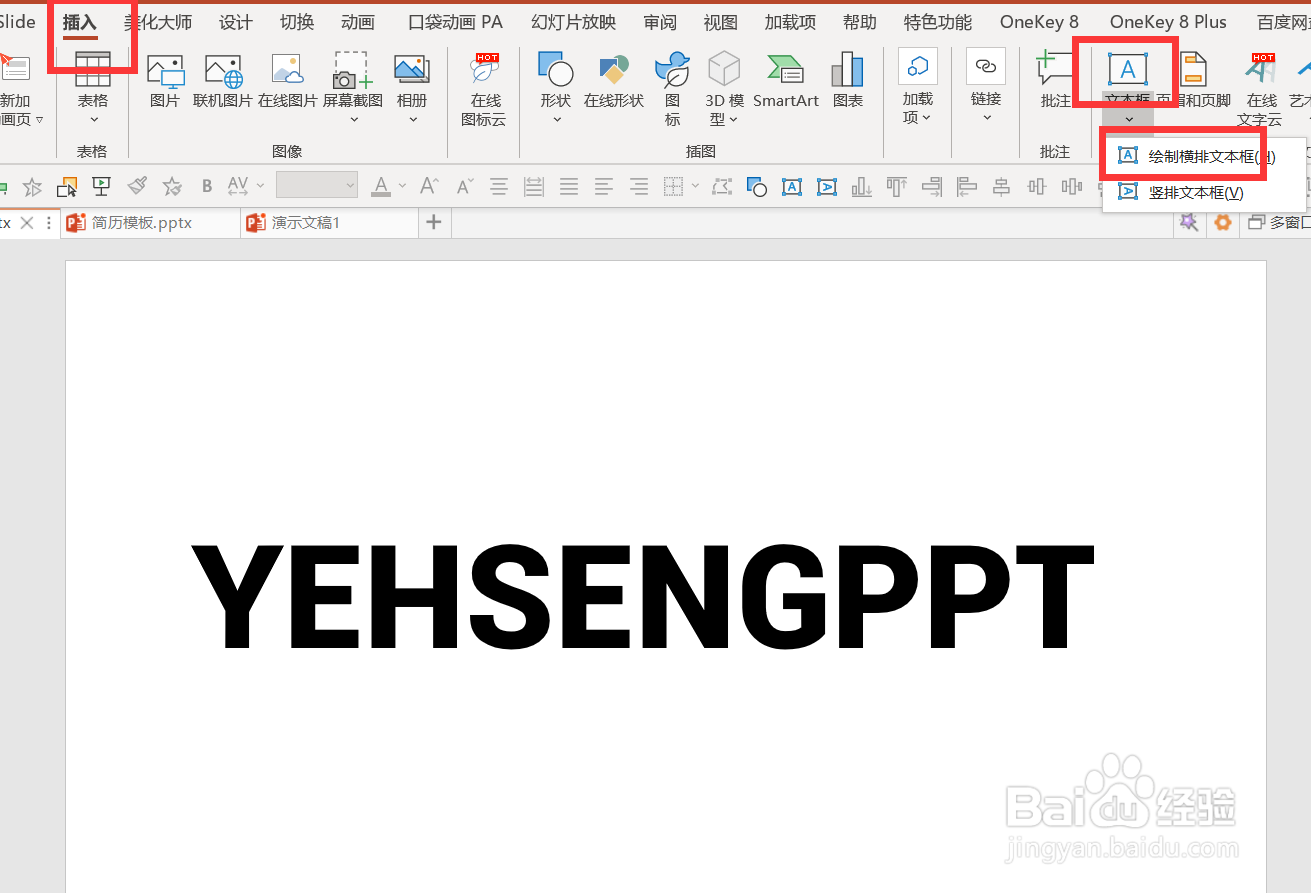Click the plus new document tab button
The height and width of the screenshot is (893, 1311).
pos(434,223)
